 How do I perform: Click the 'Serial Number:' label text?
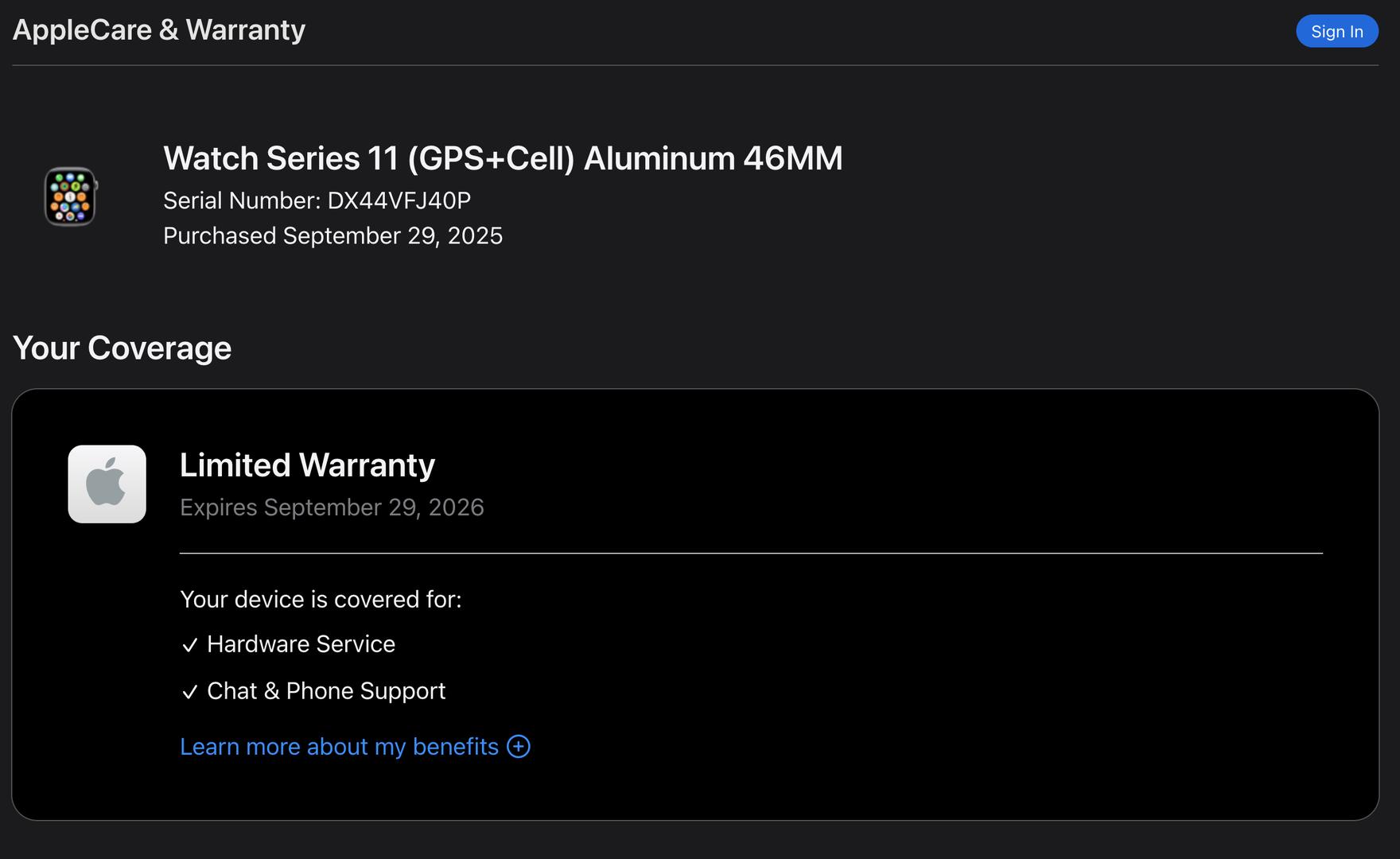(x=242, y=200)
